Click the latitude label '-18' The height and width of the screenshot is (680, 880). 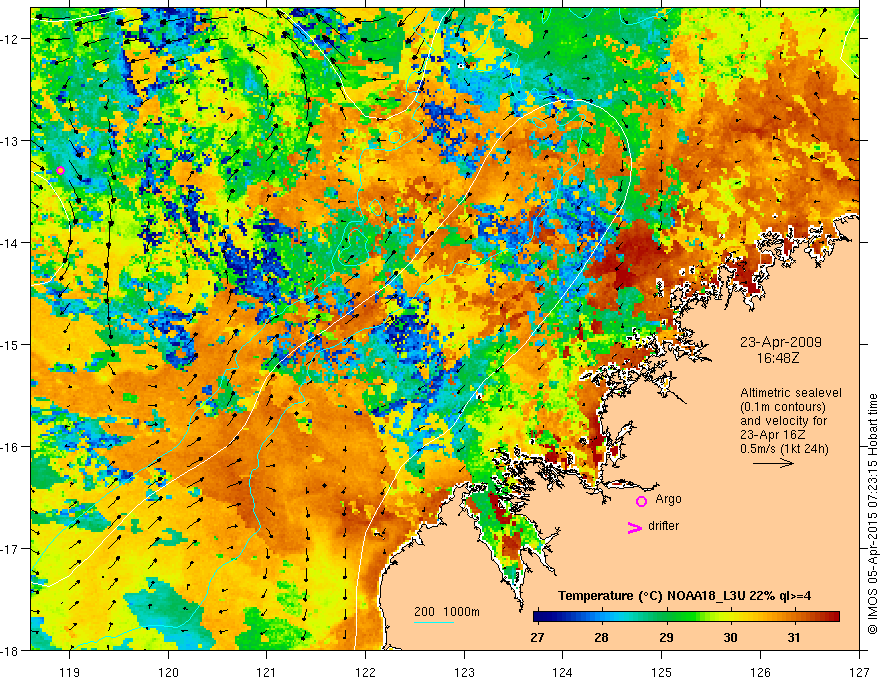coord(11,651)
